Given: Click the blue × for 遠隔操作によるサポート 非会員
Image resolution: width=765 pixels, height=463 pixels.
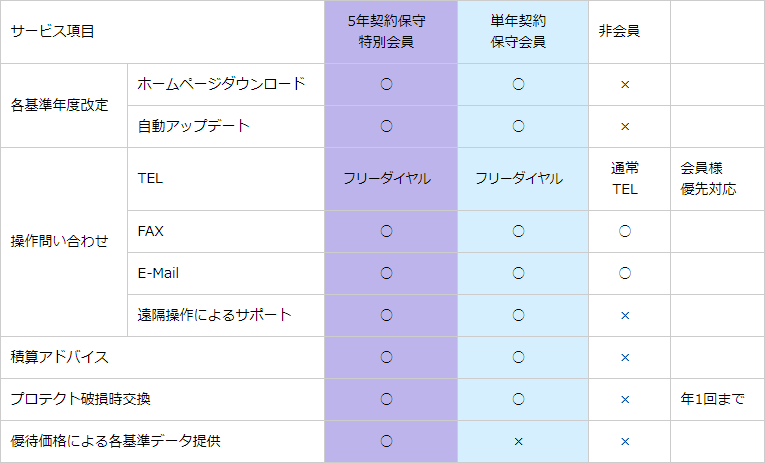Looking at the screenshot, I should coord(625,315).
